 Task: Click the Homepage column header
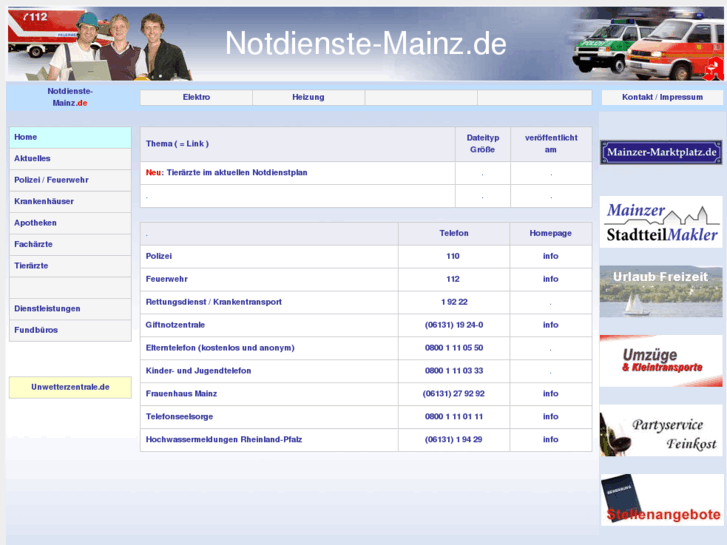pos(550,233)
